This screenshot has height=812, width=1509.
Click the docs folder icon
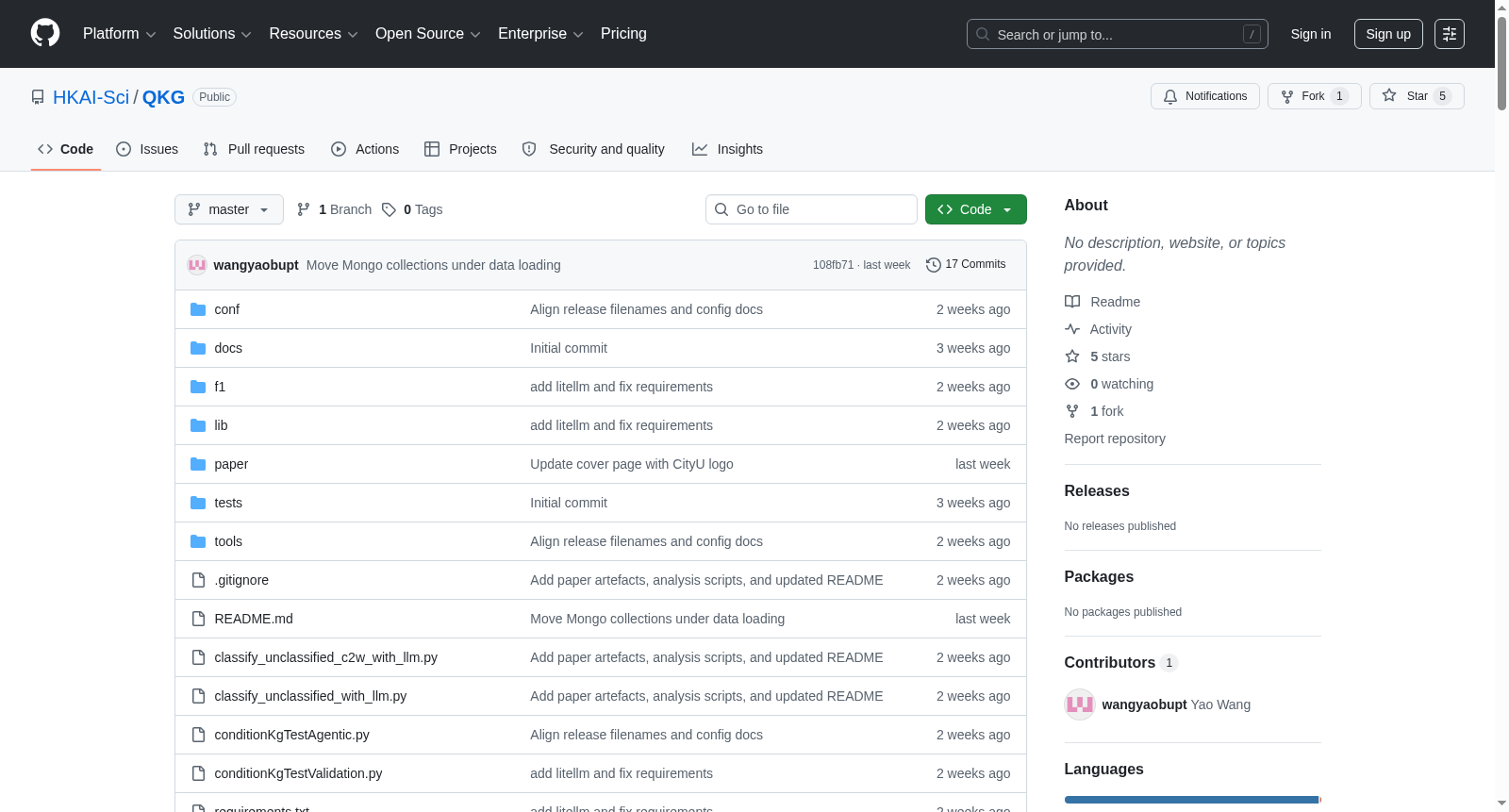coord(198,348)
